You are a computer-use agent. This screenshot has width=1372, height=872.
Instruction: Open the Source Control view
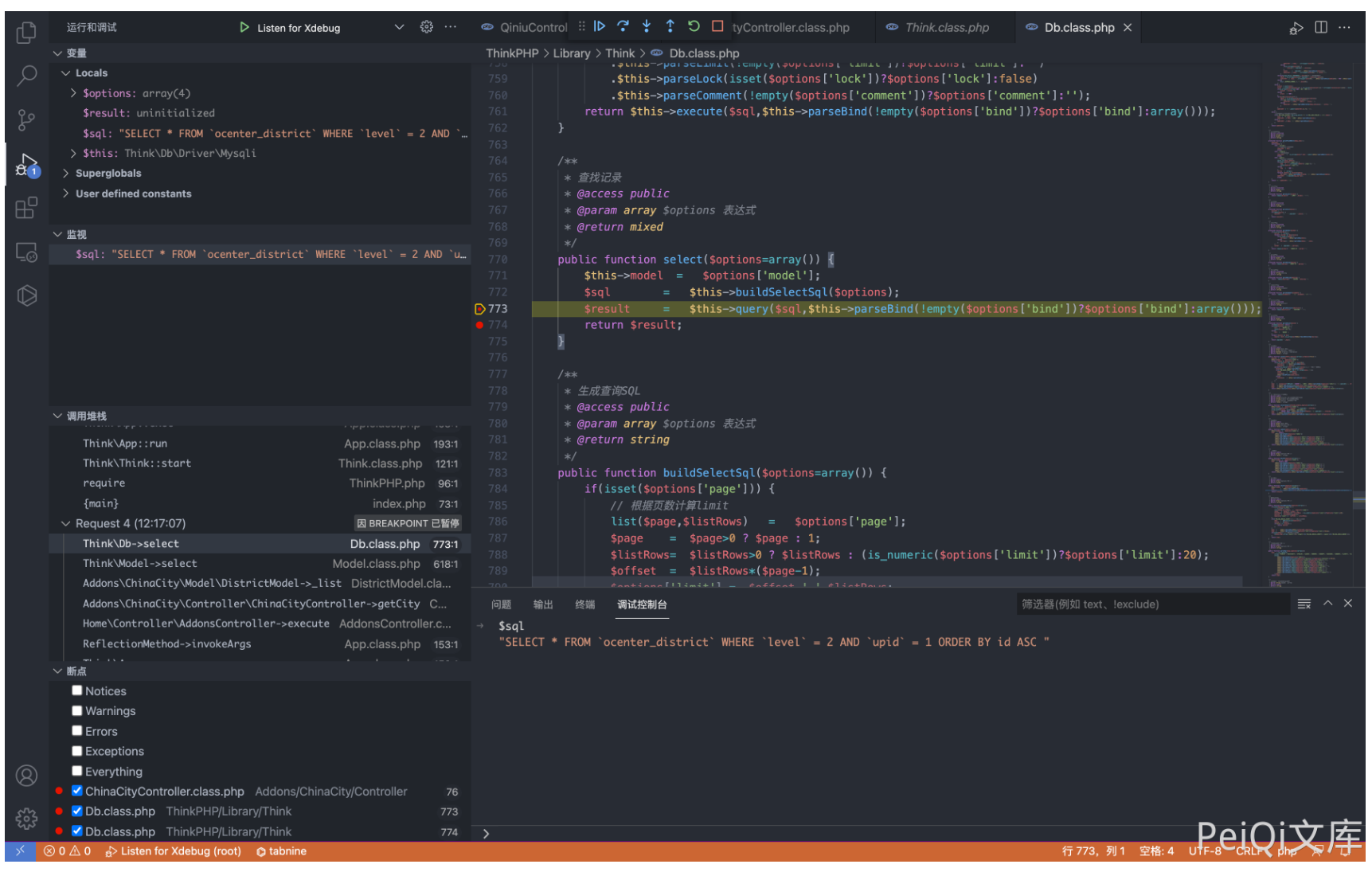point(26,120)
